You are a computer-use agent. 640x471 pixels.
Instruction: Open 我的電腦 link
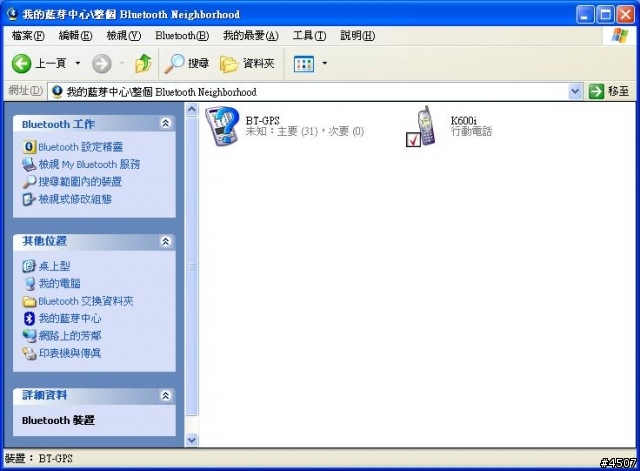[x=59, y=284]
